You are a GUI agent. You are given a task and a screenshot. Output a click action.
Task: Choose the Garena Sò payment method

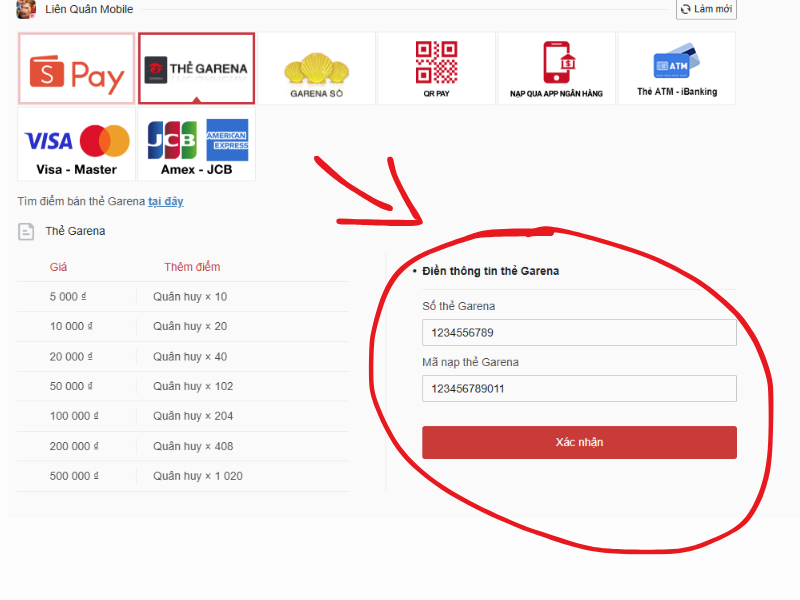pyautogui.click(x=316, y=68)
